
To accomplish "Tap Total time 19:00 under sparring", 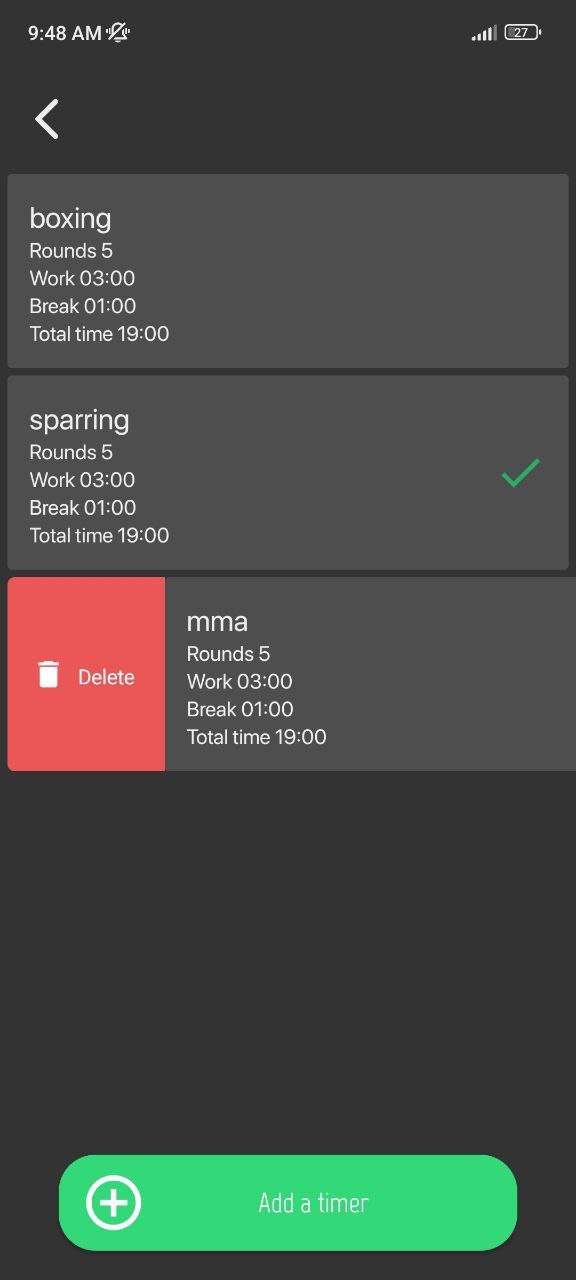I will pos(99,535).
